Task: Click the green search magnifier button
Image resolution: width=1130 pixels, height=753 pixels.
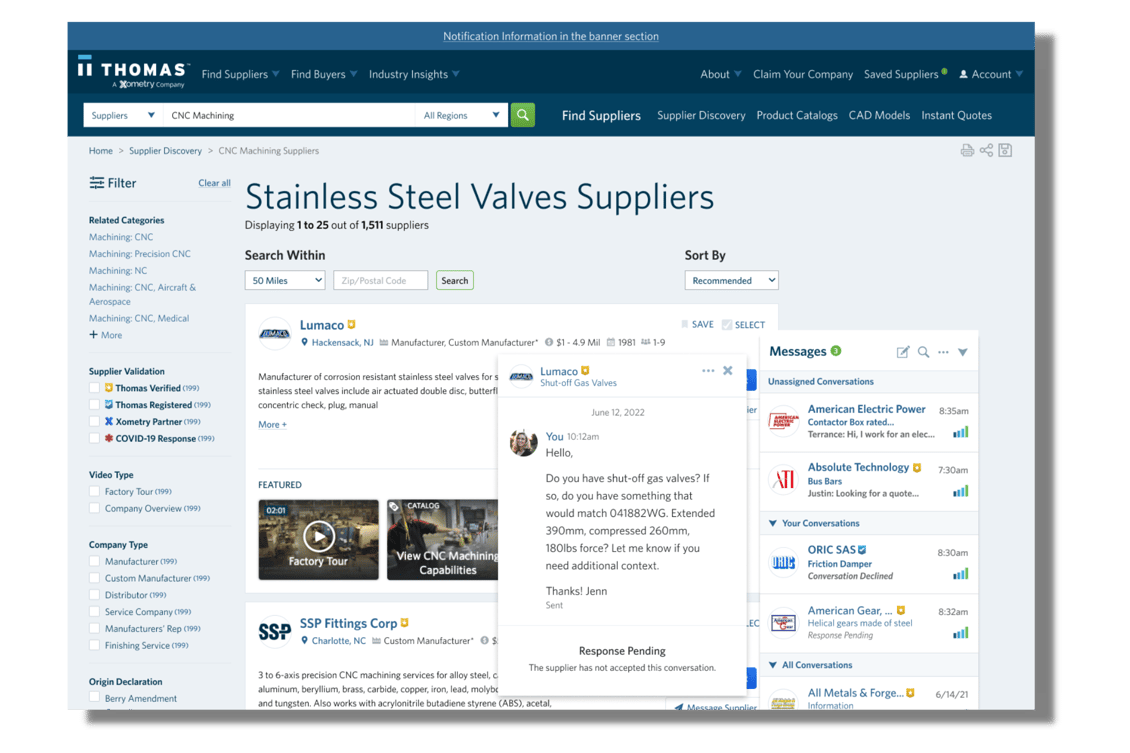Action: click(522, 115)
